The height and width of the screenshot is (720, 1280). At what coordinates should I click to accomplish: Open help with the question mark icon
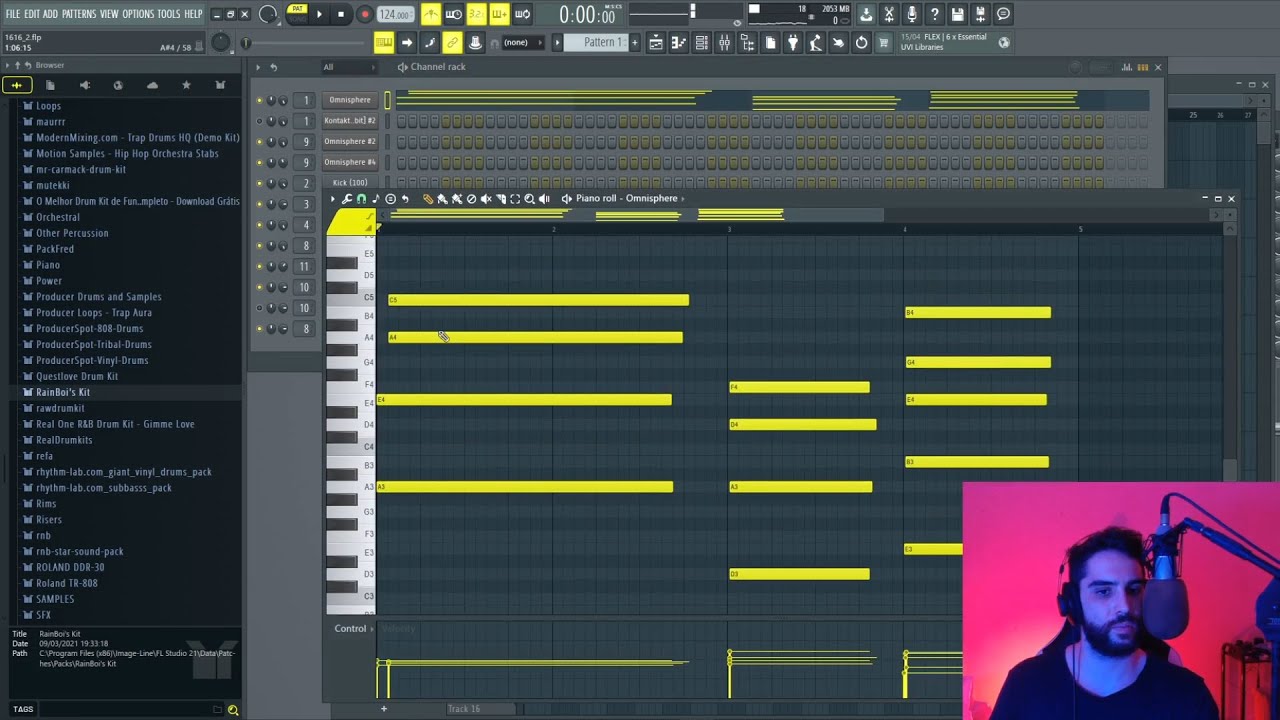(x=935, y=14)
